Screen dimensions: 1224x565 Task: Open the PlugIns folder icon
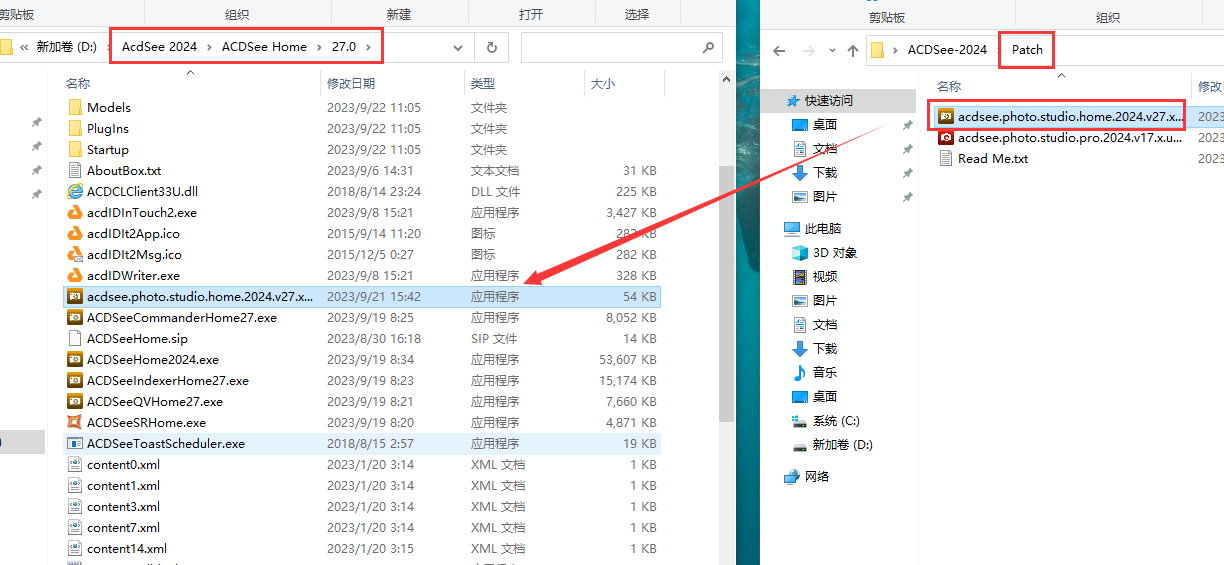click(x=75, y=128)
